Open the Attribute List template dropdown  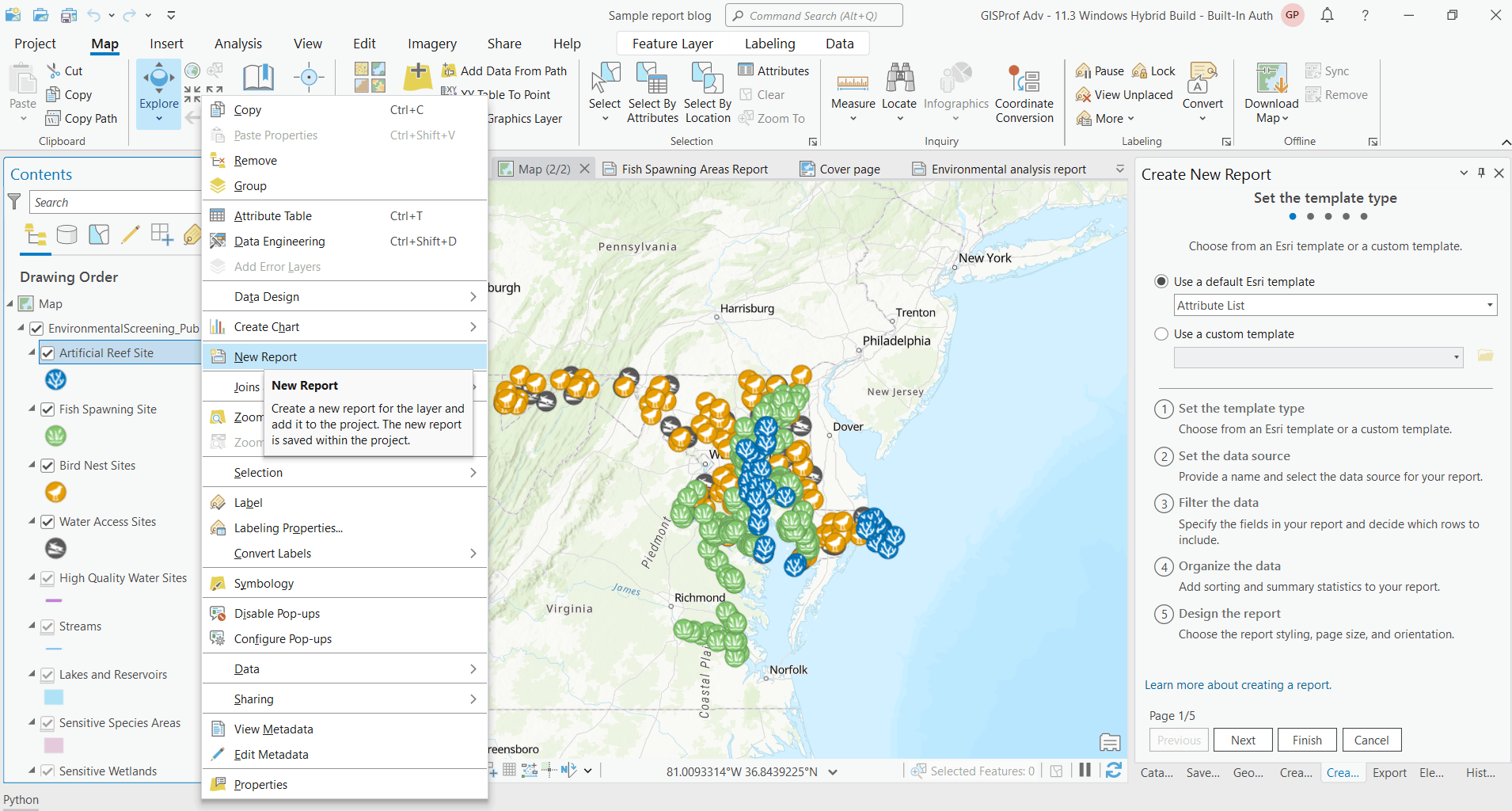coord(1487,304)
